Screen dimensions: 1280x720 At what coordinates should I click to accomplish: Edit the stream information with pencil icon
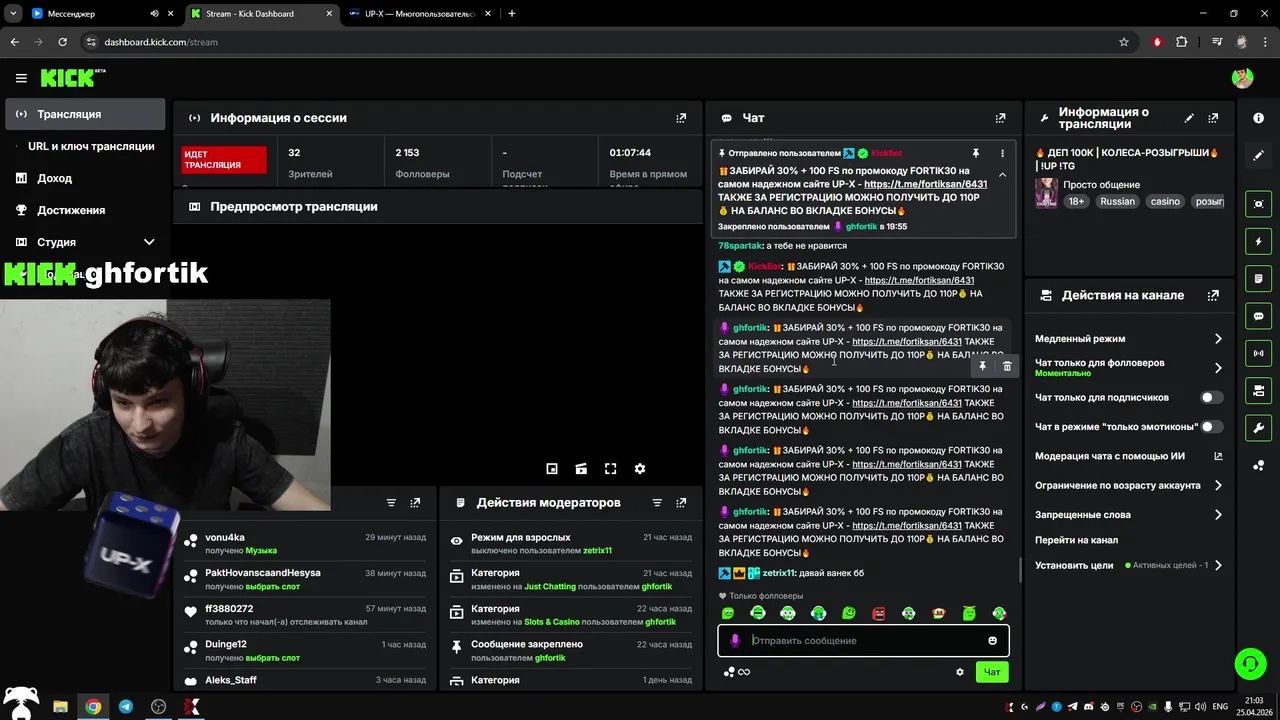[1189, 118]
